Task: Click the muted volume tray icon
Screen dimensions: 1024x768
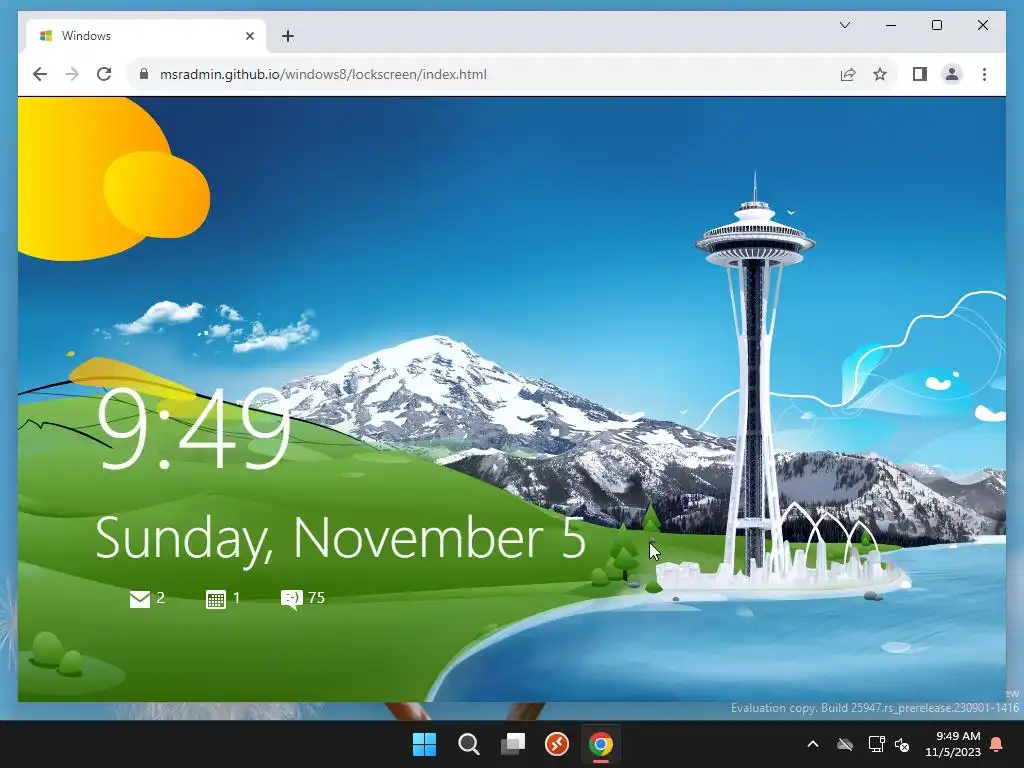Action: pyautogui.click(x=902, y=744)
